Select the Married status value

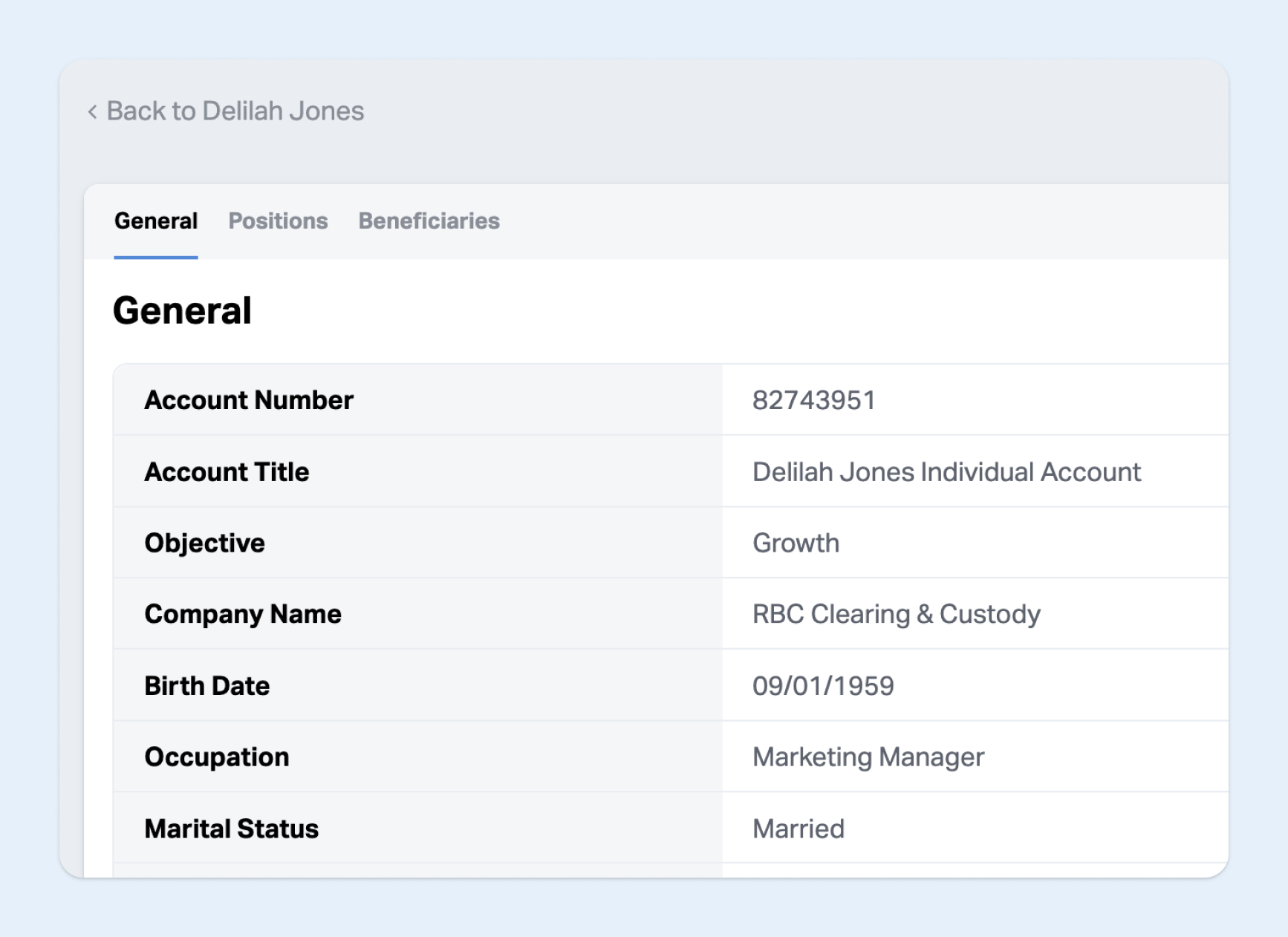(799, 829)
